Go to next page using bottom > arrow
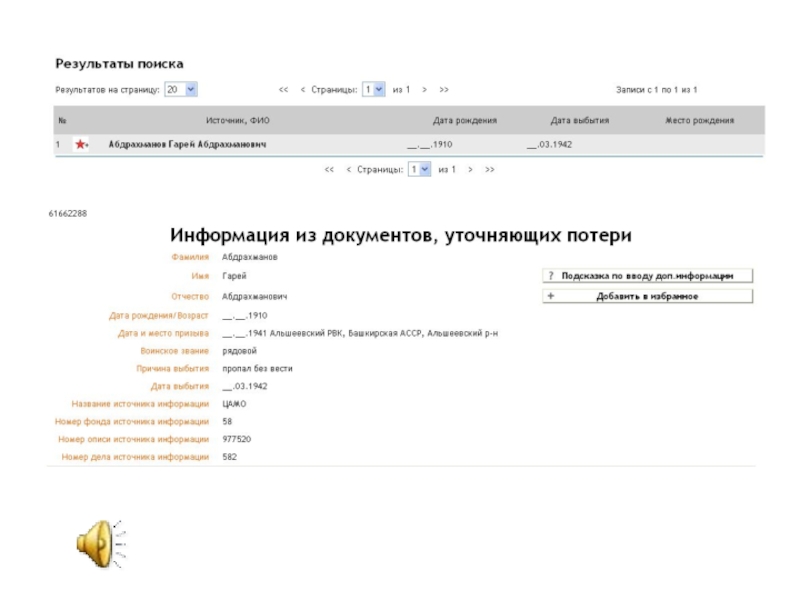 click(x=470, y=170)
